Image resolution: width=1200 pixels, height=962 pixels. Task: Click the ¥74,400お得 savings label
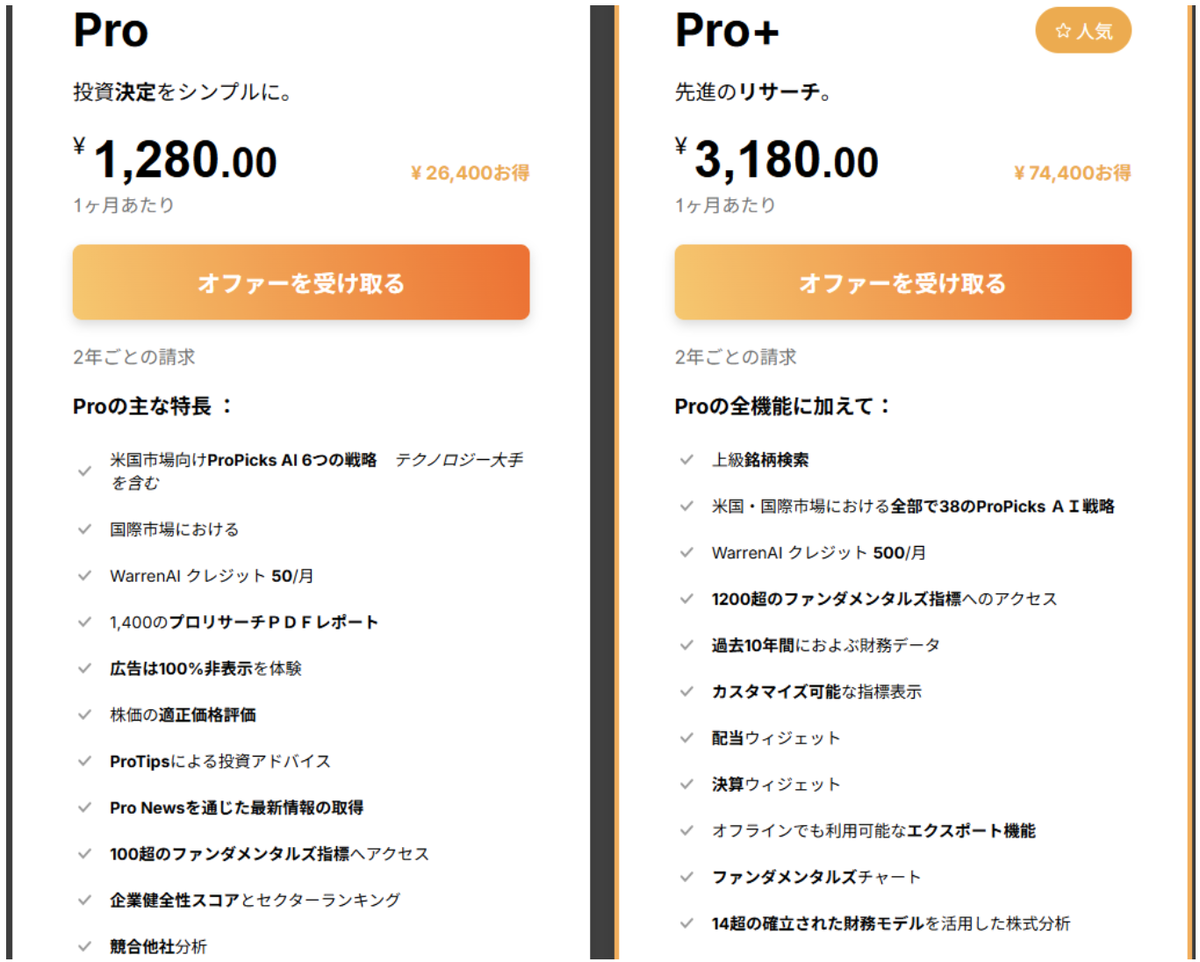[1072, 173]
